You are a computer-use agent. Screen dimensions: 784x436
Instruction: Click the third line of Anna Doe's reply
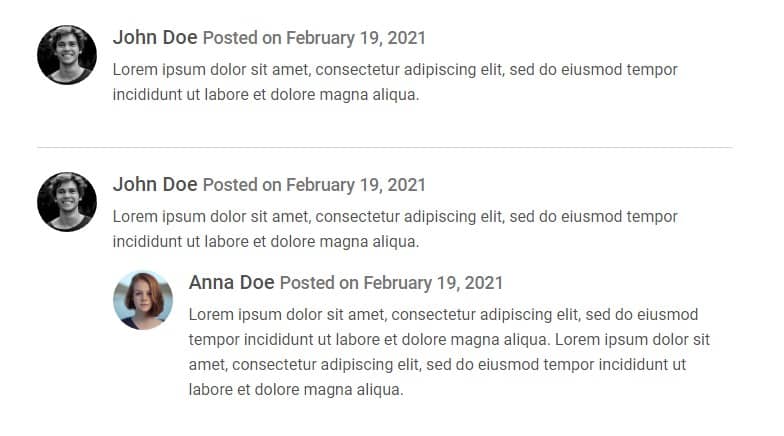pos(438,364)
